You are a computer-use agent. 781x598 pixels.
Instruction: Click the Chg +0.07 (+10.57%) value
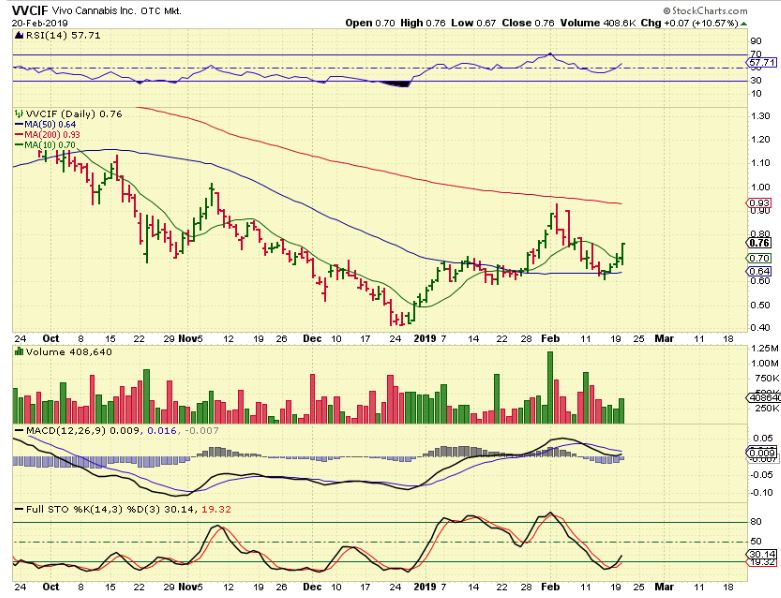(690, 23)
